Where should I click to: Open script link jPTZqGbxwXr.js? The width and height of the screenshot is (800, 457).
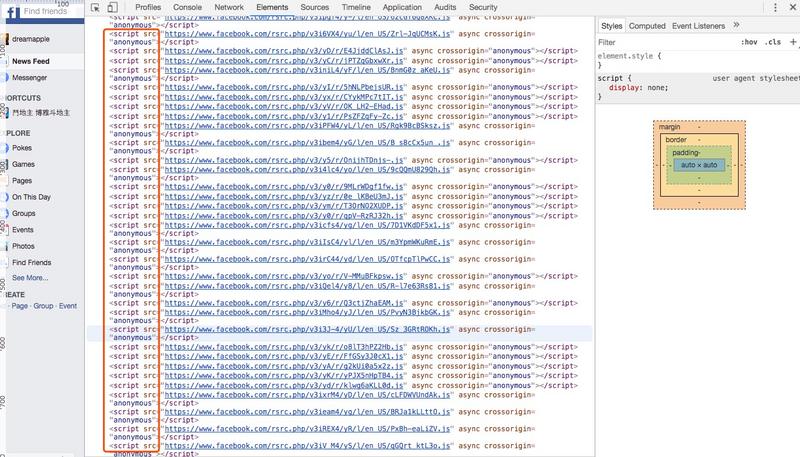[284, 61]
